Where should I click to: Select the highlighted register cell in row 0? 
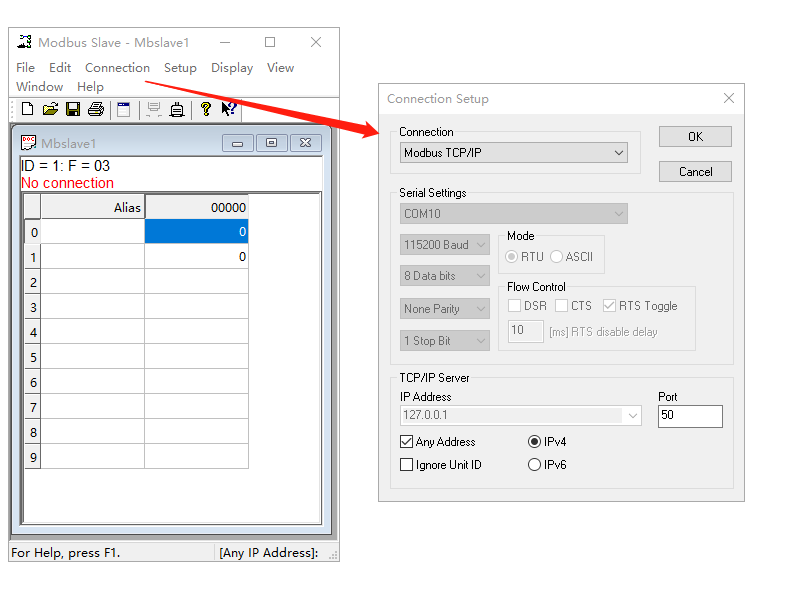click(196, 232)
